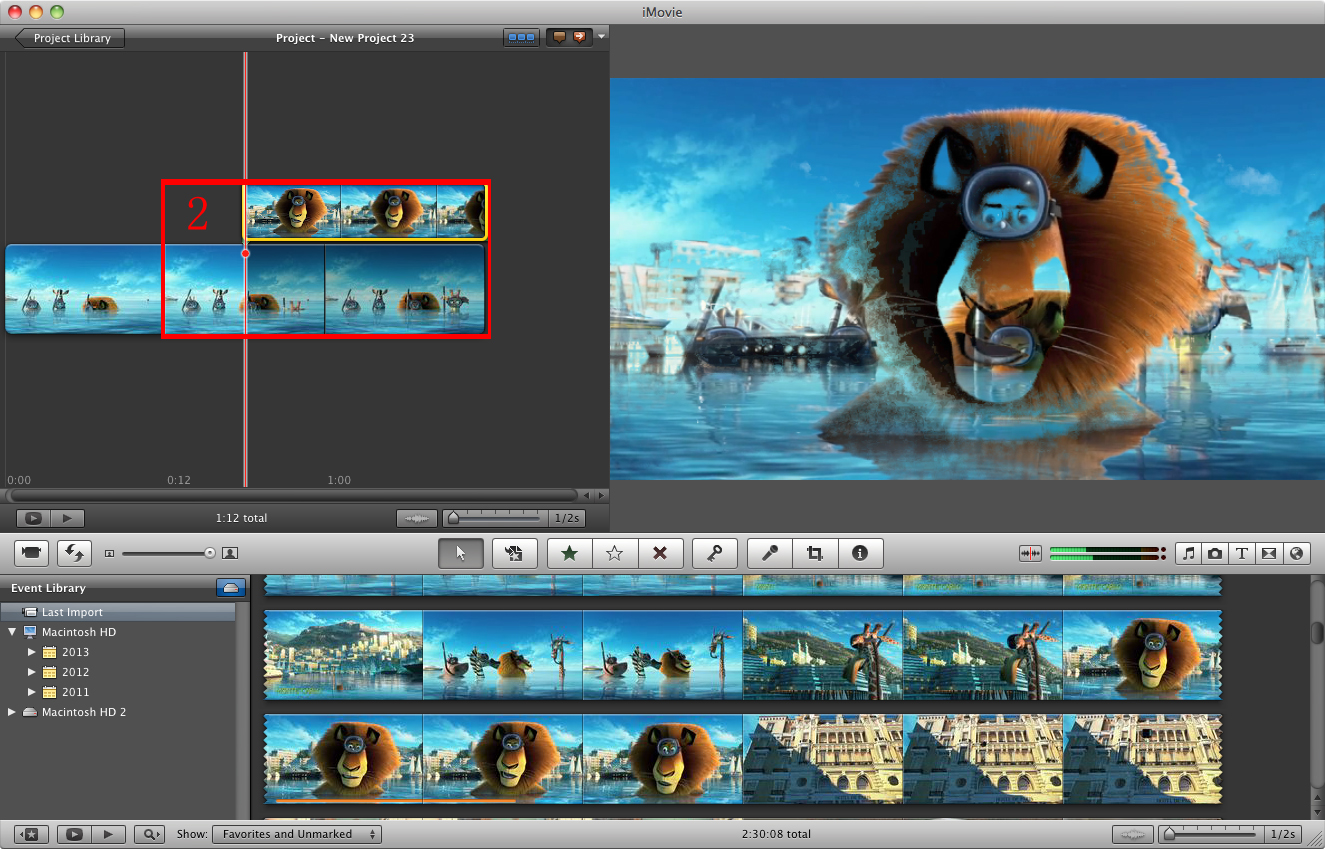Toggle Event Library favorites sidebar star button
The image size is (1325, 849).
[31, 833]
